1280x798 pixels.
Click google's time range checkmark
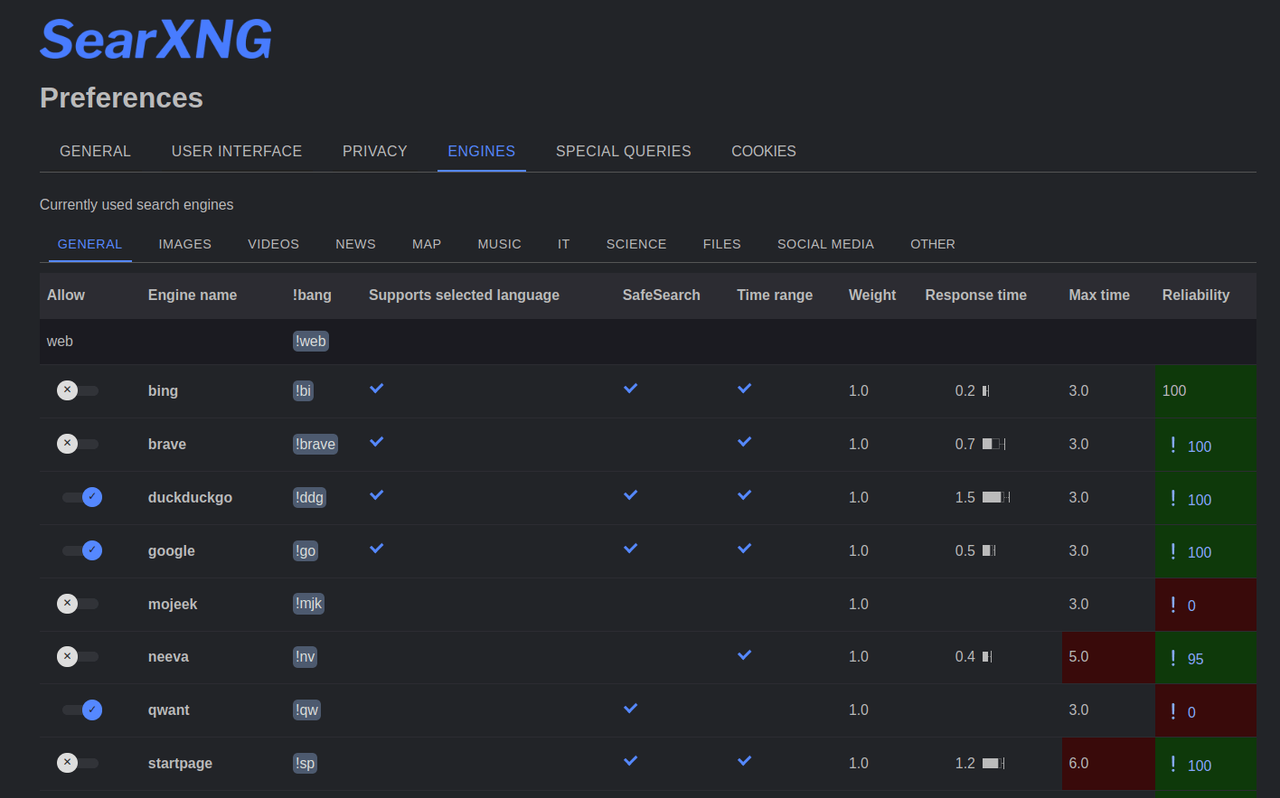pos(745,548)
